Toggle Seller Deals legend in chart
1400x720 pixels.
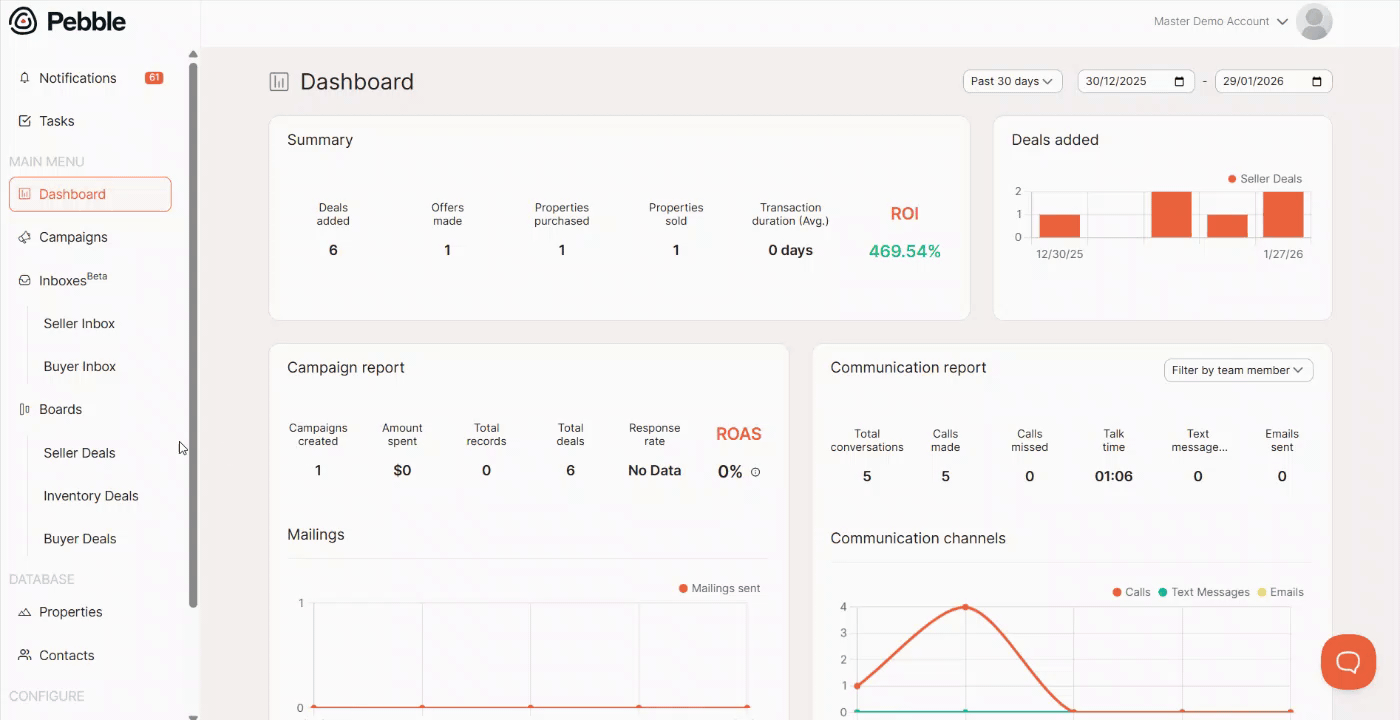click(1264, 179)
